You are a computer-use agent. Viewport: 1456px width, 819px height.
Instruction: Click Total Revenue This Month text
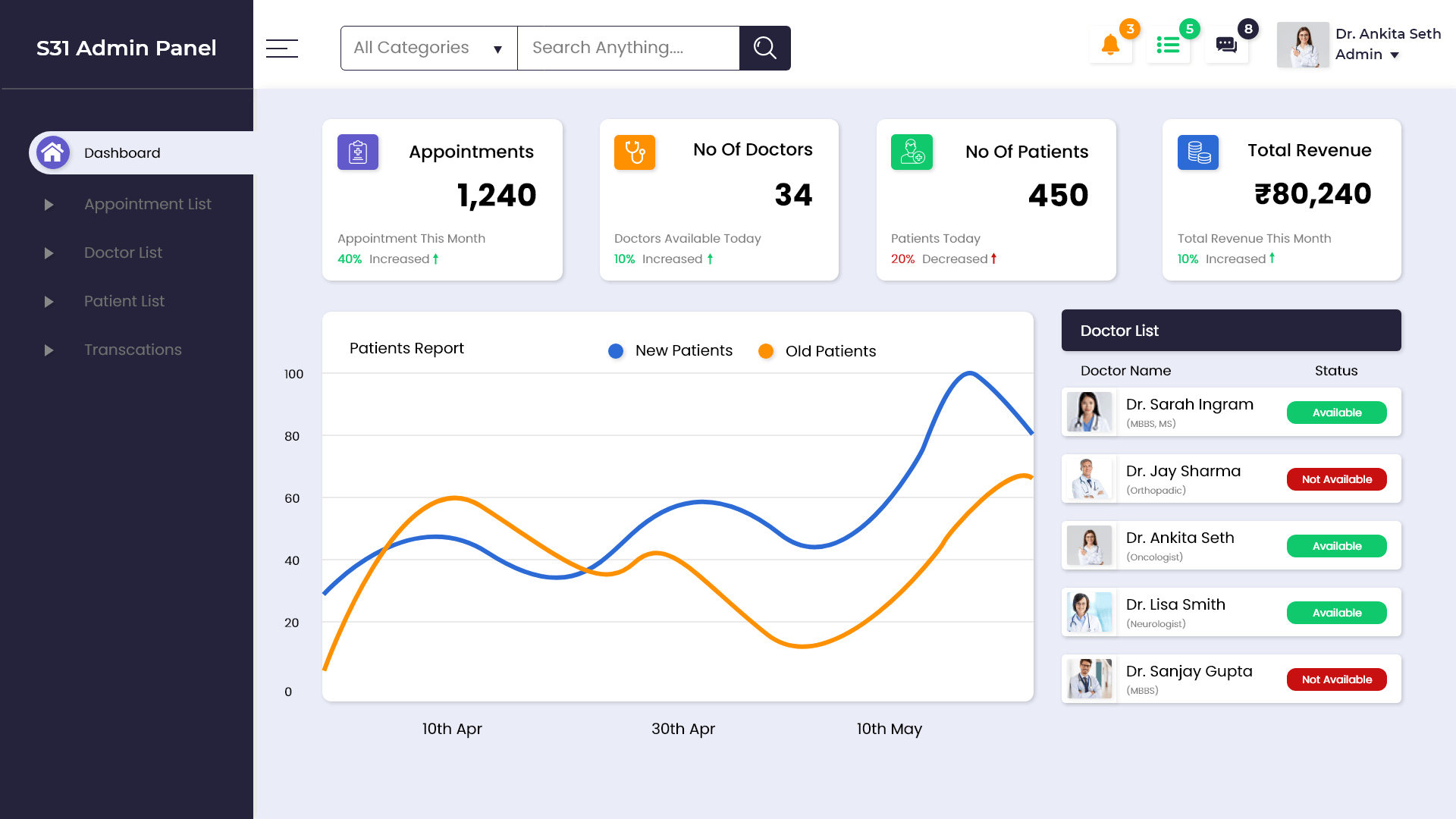[x=1254, y=238]
